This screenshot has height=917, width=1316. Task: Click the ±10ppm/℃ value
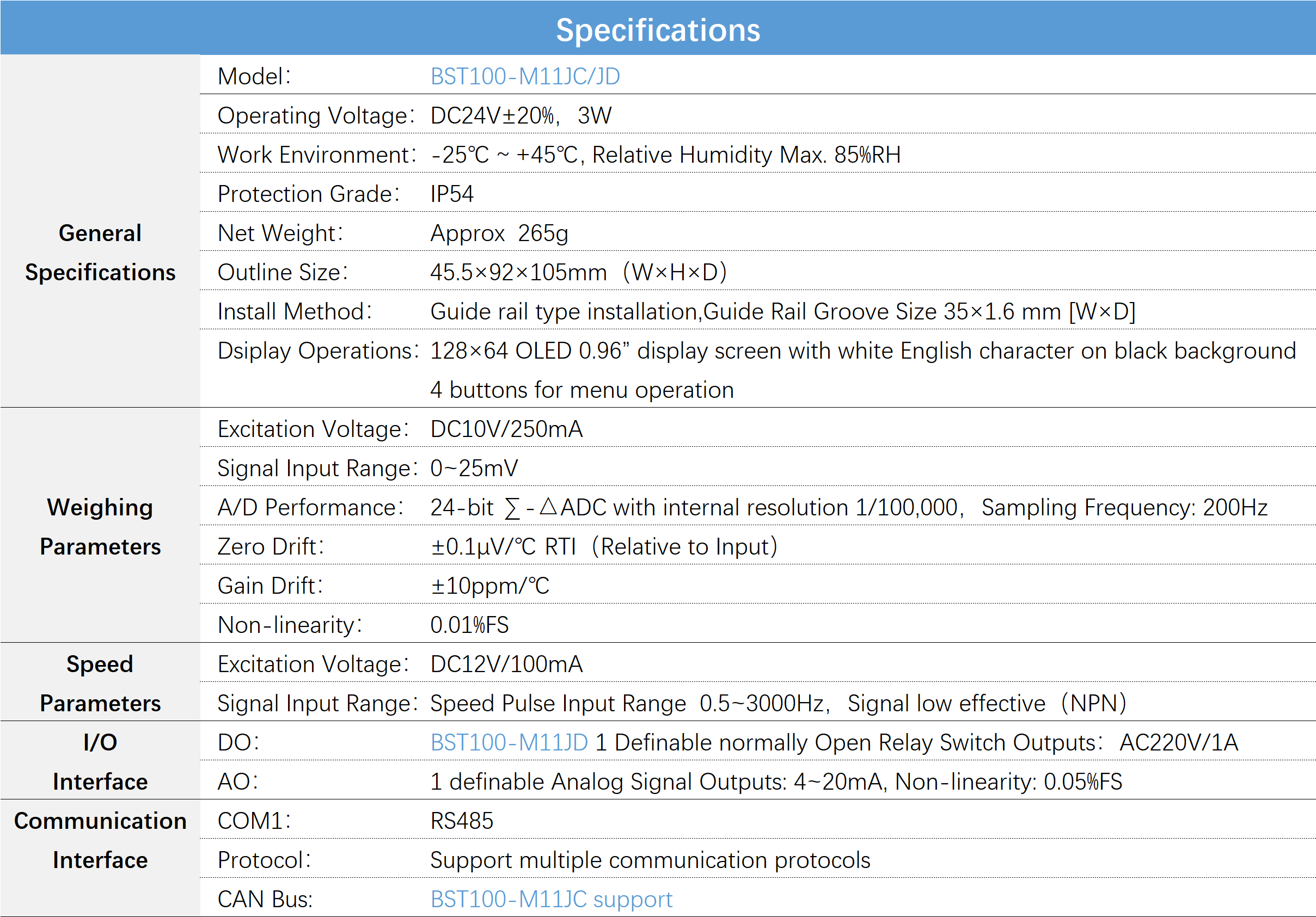click(489, 586)
